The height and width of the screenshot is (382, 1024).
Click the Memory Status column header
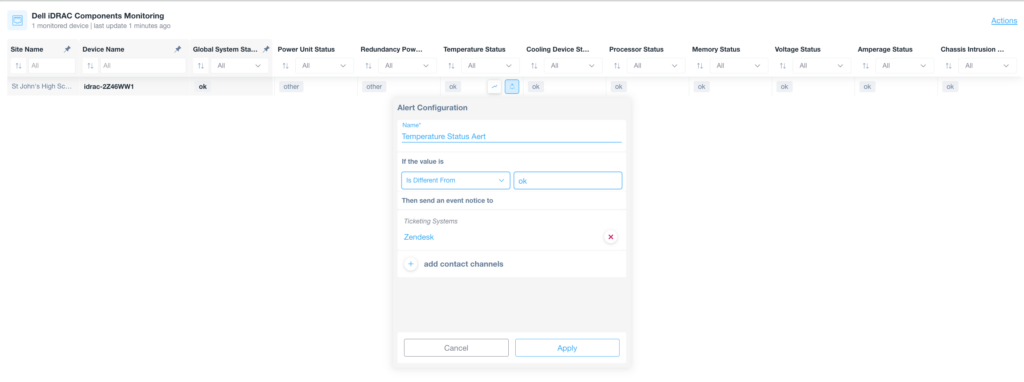pyautogui.click(x=716, y=49)
